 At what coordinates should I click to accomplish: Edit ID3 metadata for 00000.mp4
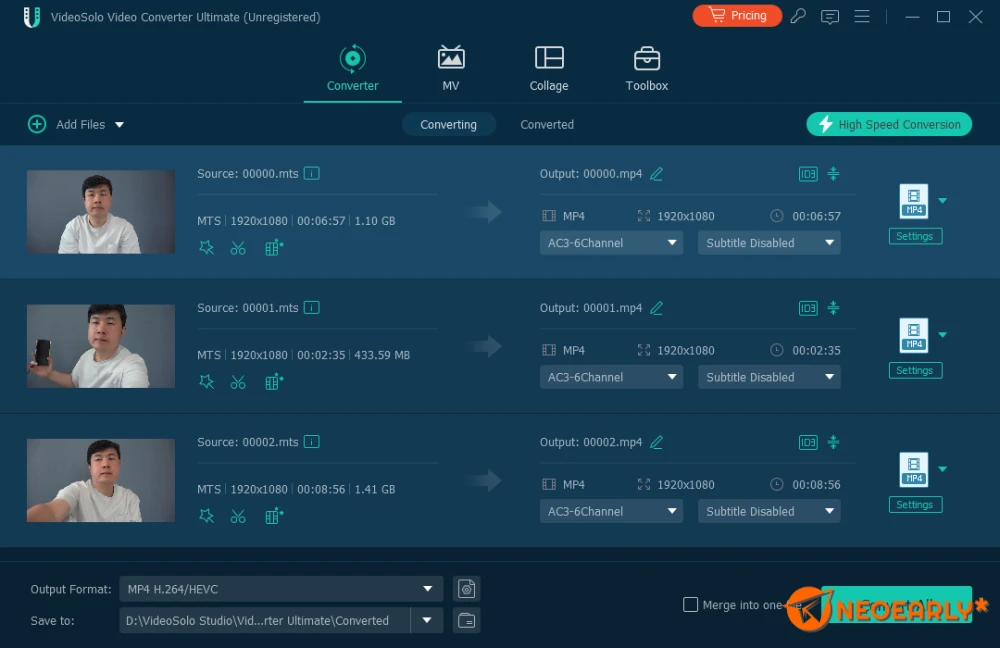pos(808,174)
